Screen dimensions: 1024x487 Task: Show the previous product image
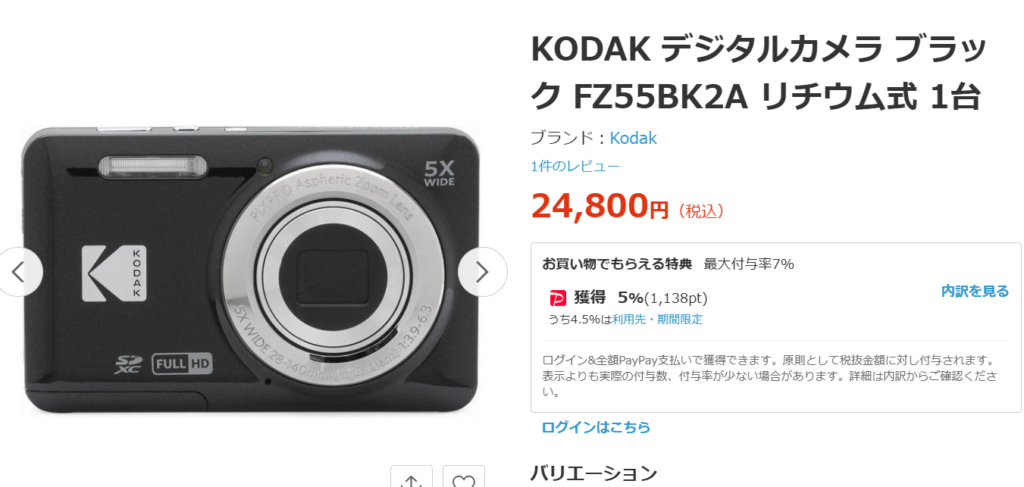pyautogui.click(x=18, y=272)
